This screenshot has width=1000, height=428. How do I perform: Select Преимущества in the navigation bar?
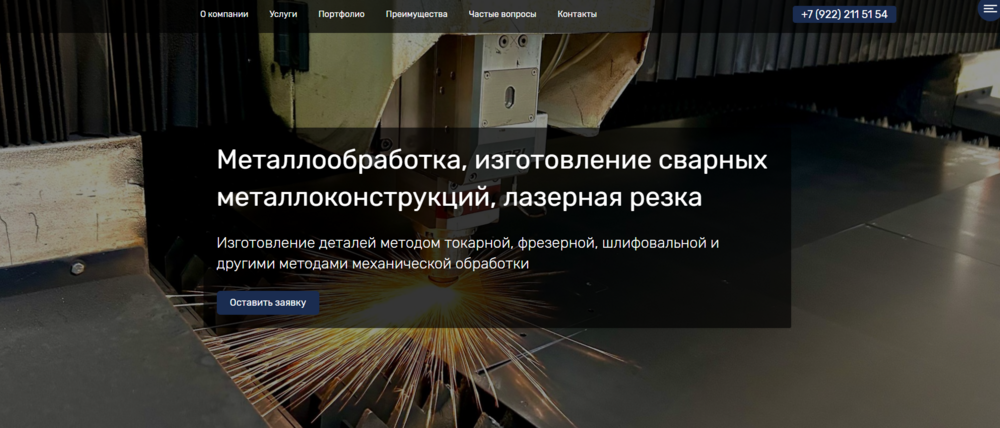(x=416, y=15)
